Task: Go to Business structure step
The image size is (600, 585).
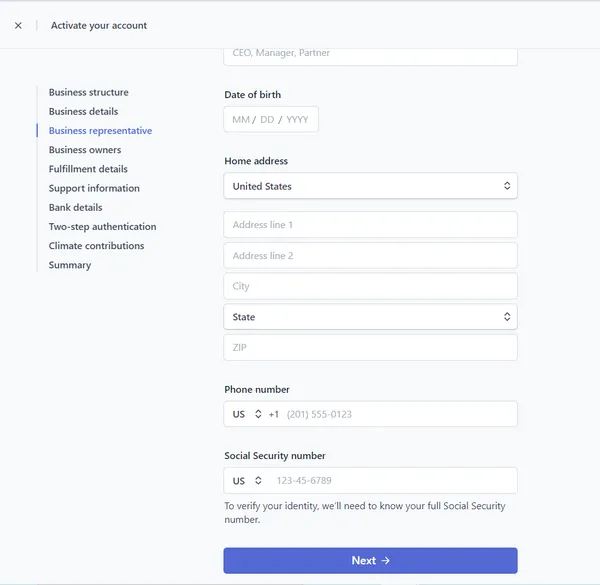Action: (89, 92)
